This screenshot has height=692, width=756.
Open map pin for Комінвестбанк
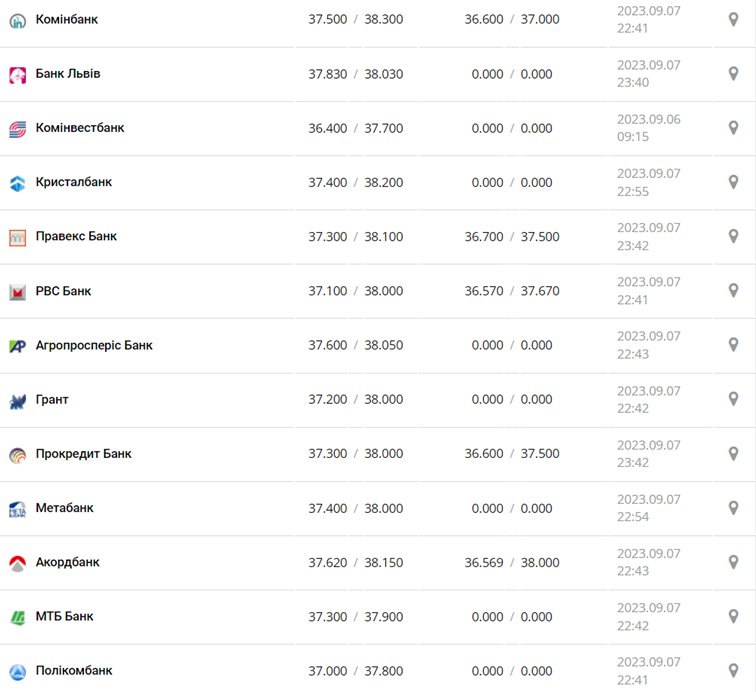(733, 128)
